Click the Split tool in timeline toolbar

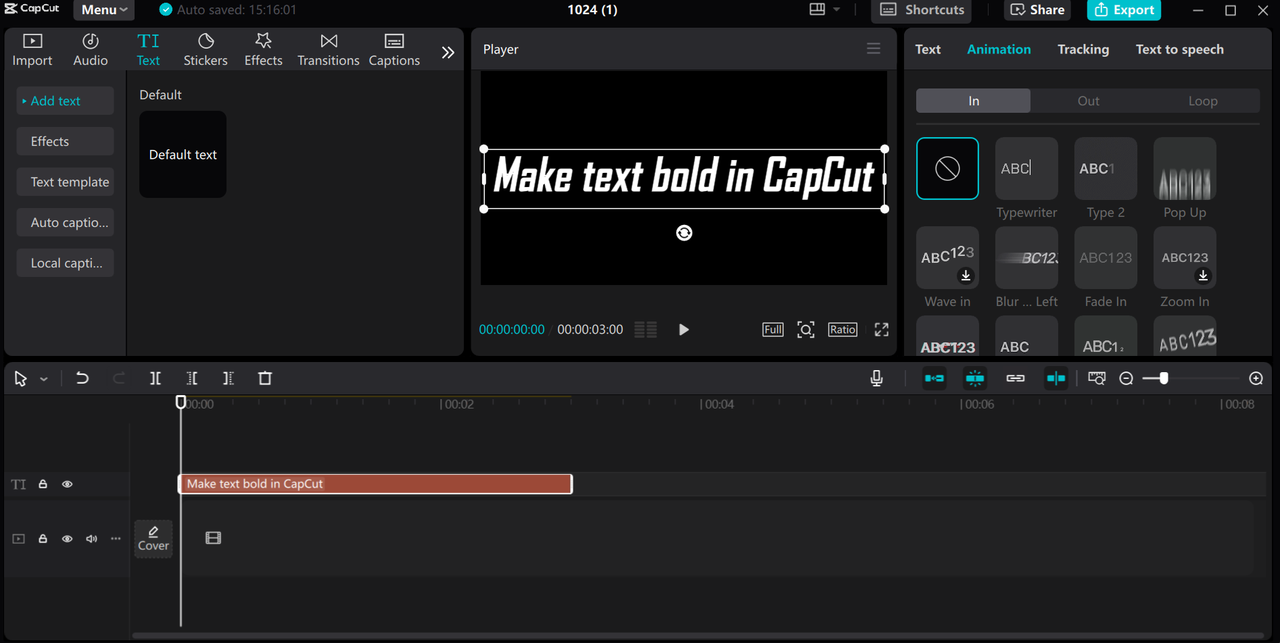(155, 378)
